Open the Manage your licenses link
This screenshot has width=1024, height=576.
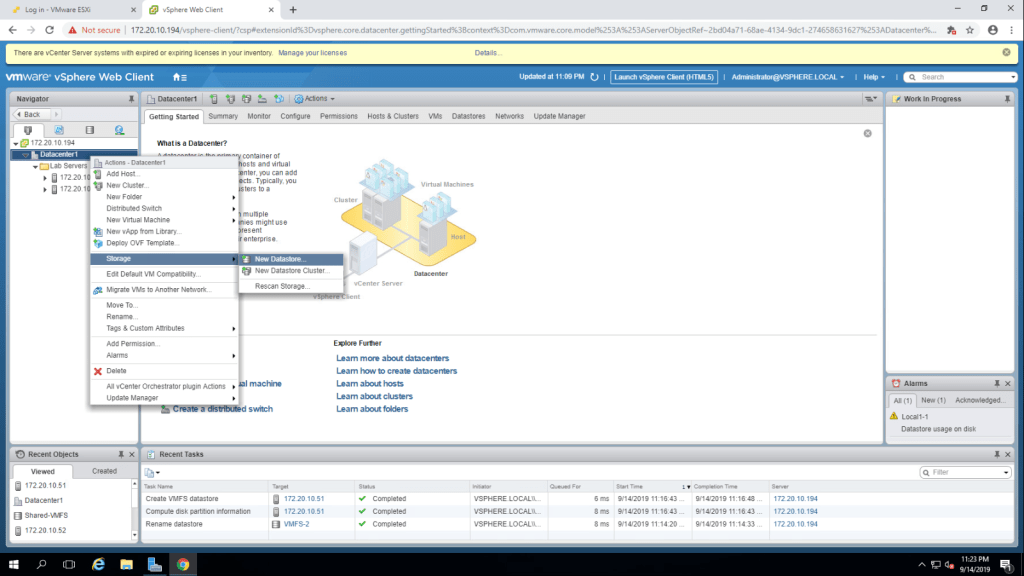pyautogui.click(x=312, y=52)
